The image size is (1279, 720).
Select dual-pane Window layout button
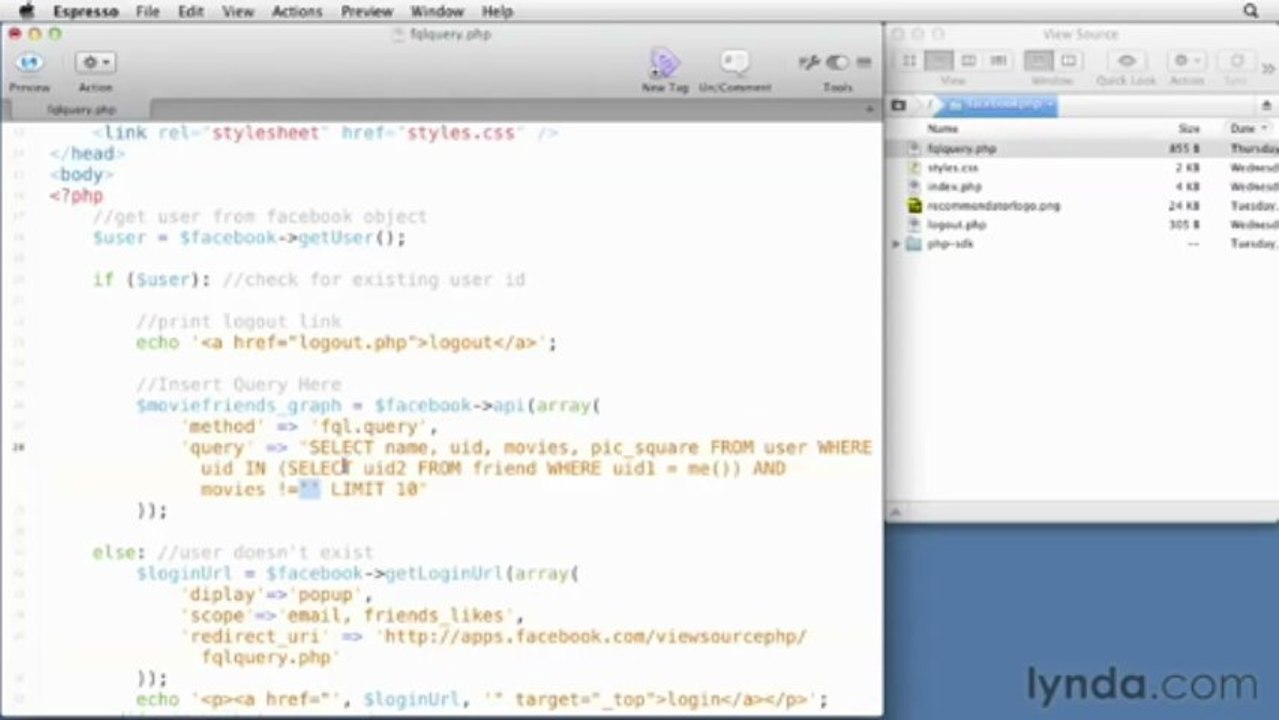coord(1067,61)
